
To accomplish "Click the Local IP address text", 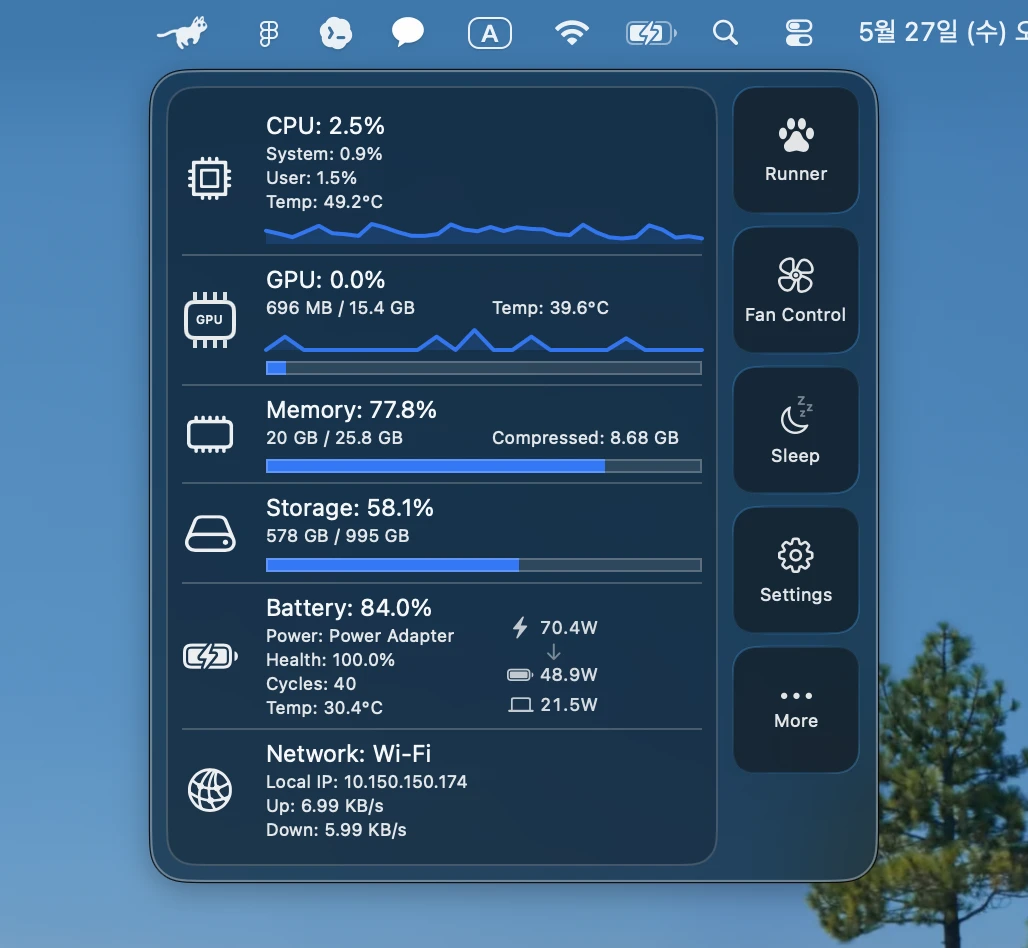I will pos(366,781).
